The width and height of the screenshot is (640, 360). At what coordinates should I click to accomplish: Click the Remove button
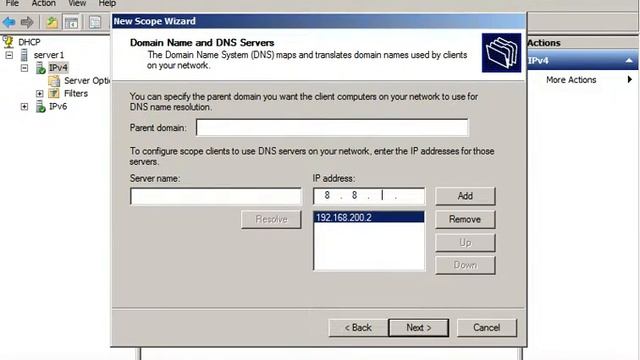pyautogui.click(x=465, y=219)
